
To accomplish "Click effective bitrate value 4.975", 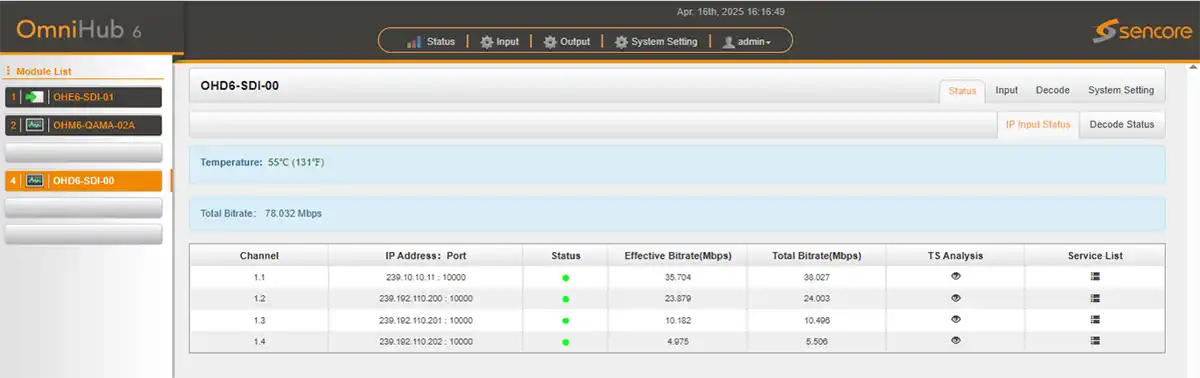I will pos(678,342).
